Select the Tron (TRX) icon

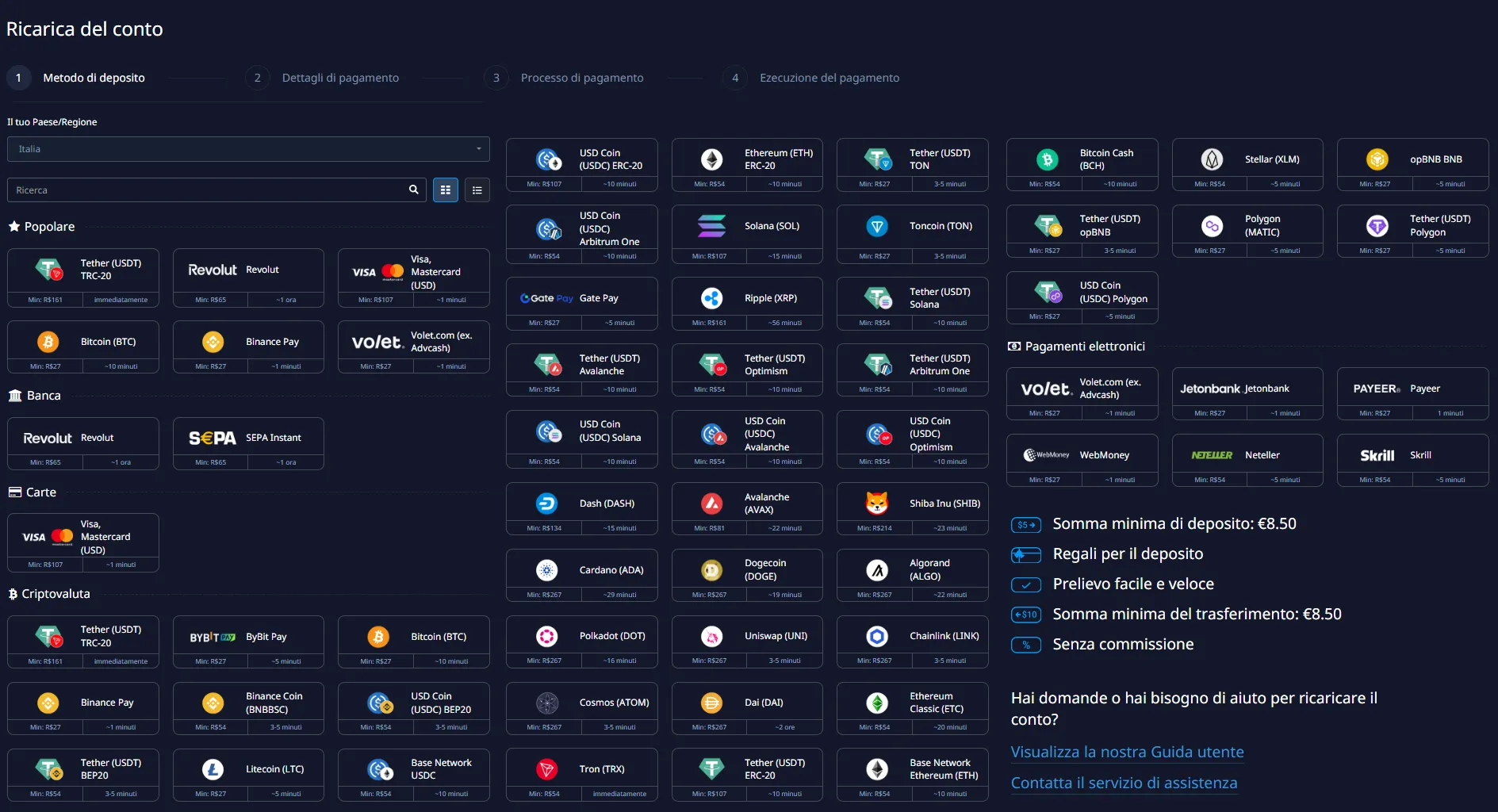pos(546,769)
